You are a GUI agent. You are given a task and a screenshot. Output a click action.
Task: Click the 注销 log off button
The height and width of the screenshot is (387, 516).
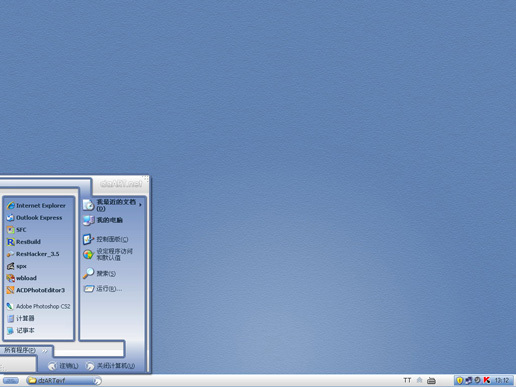pos(63,366)
